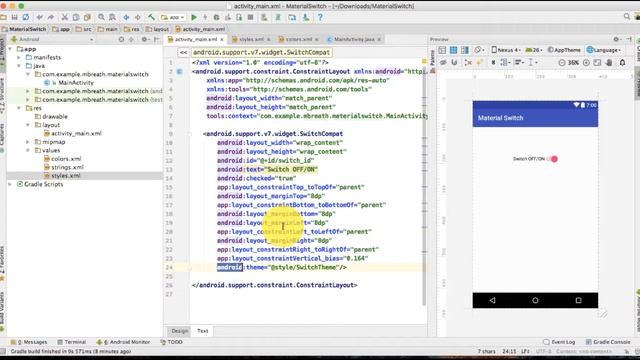
Task: Click the Find magnifier toolbar icon
Action: pos(101,17)
